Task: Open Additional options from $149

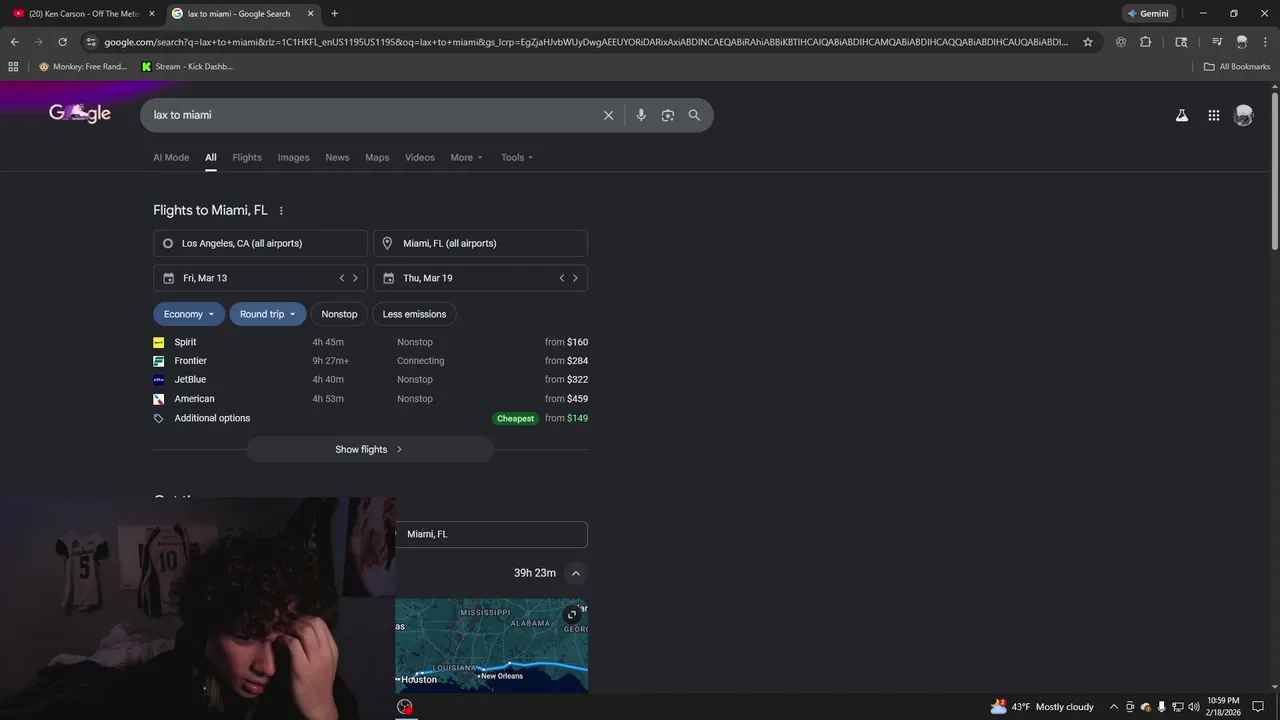Action: coord(370,418)
